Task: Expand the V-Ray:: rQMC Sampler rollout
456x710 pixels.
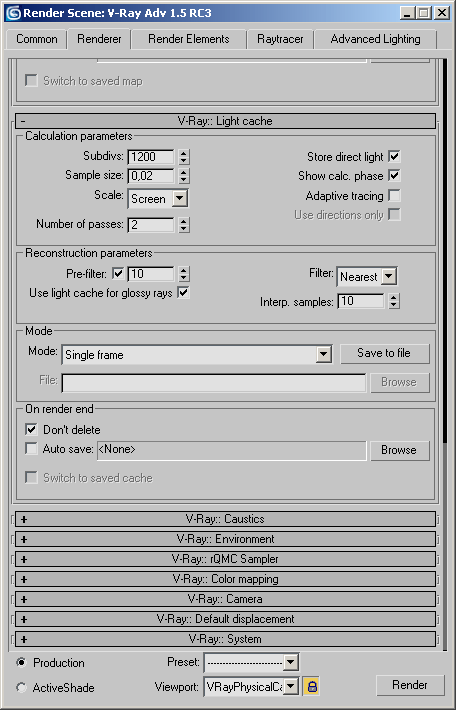Action: [x=225, y=559]
